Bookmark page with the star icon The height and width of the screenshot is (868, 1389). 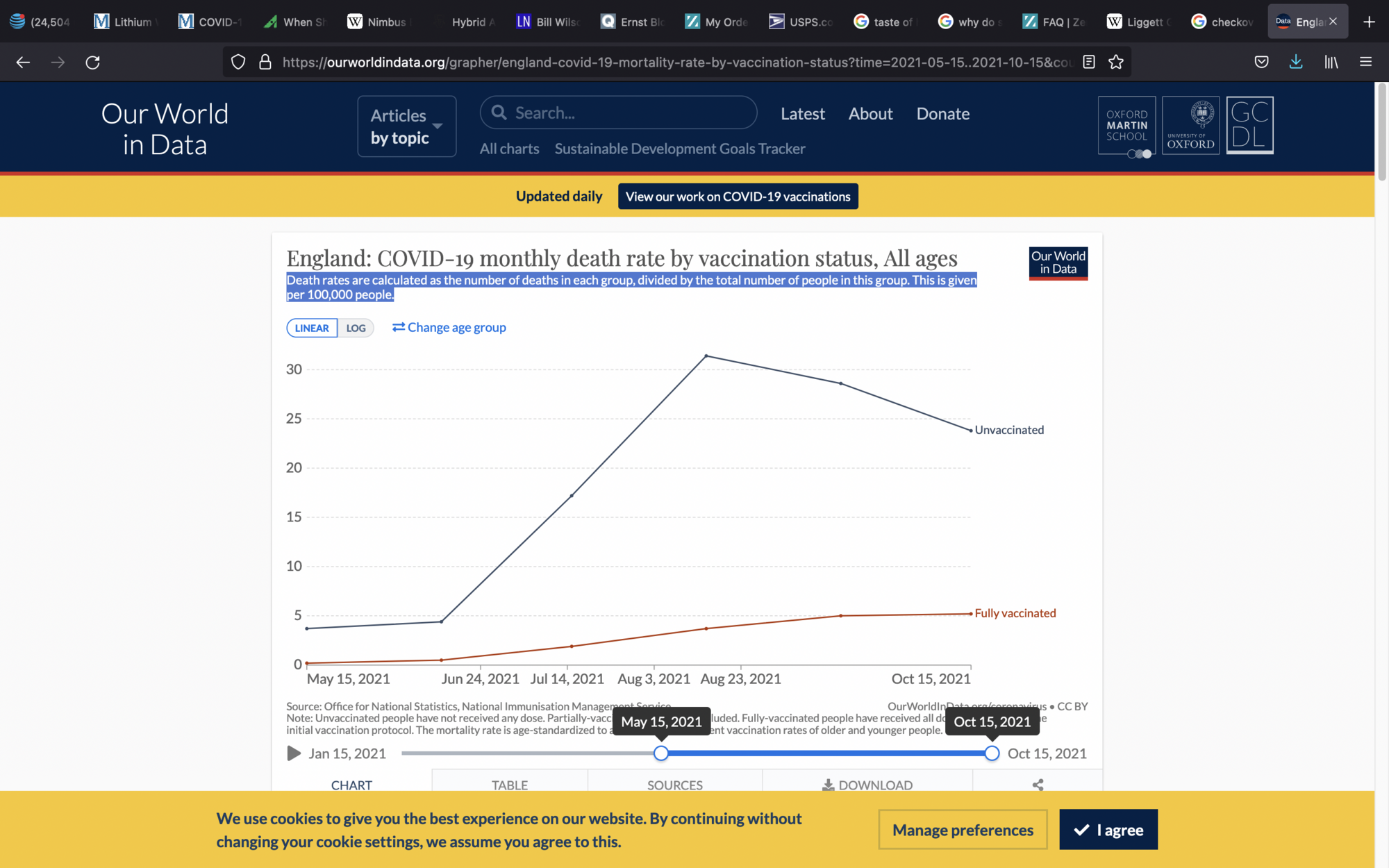coord(1116,62)
